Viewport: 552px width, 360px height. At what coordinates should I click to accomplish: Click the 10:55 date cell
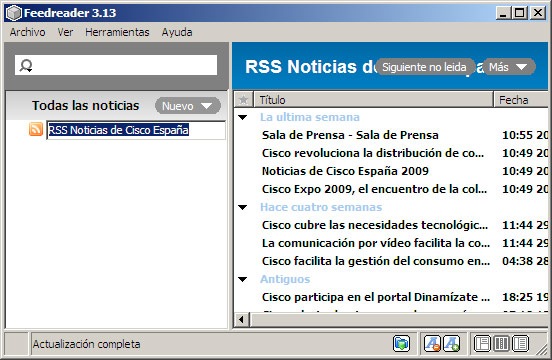(x=525, y=135)
